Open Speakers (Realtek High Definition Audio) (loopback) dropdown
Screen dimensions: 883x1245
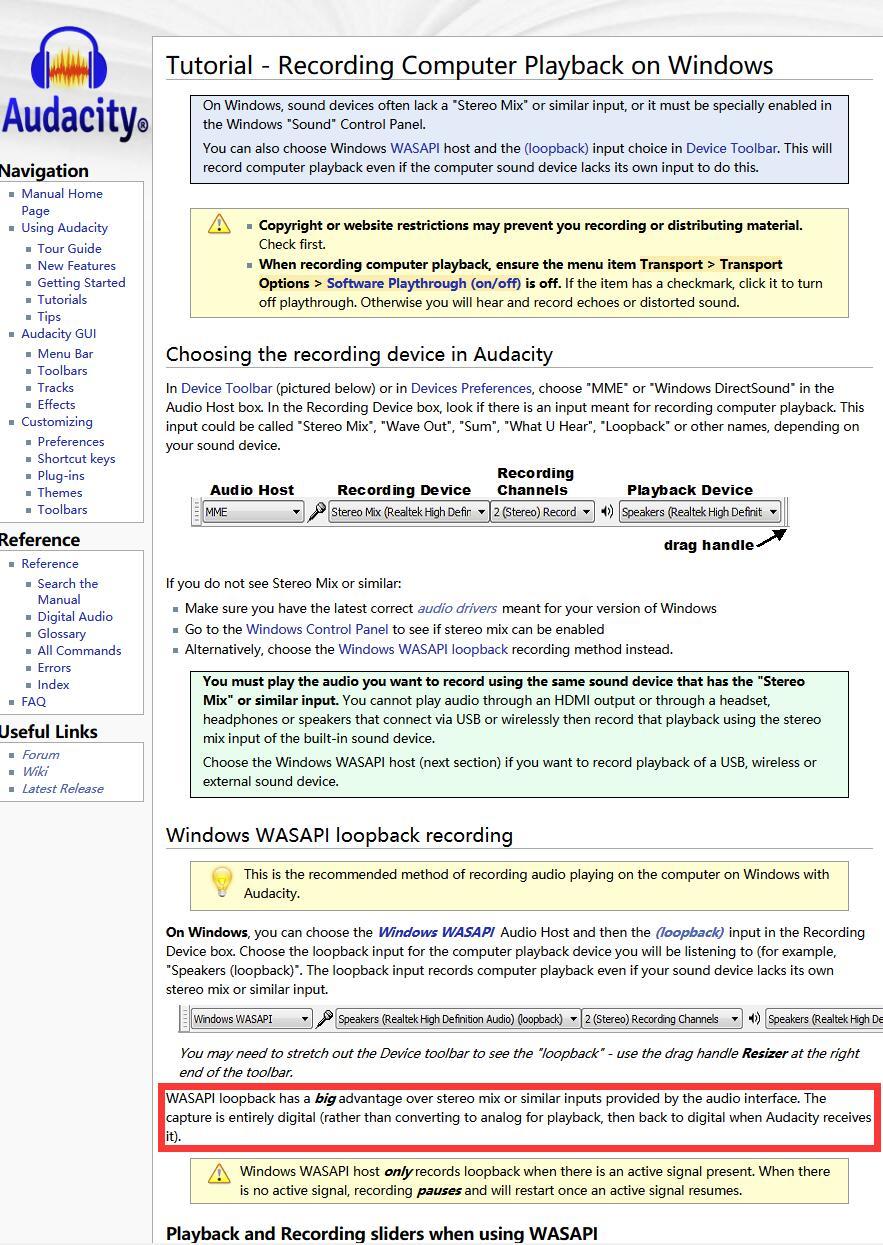(458, 1019)
